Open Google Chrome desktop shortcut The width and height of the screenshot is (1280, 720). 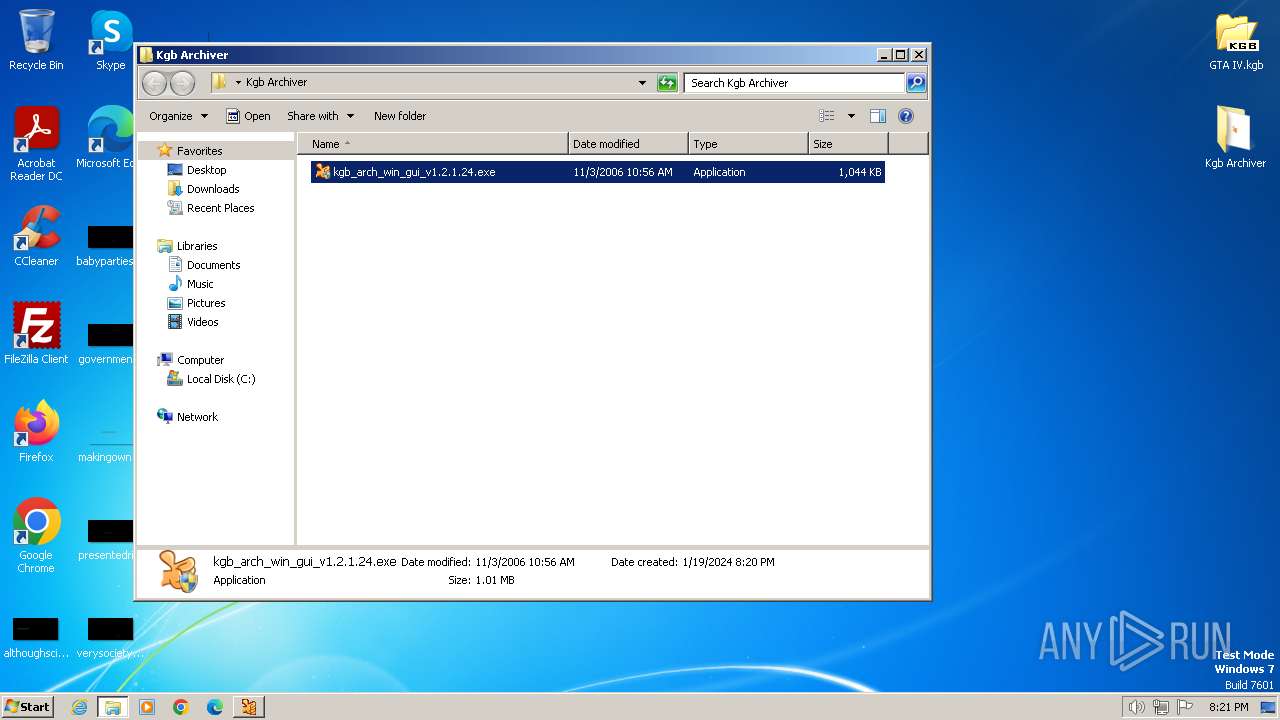coord(36,535)
